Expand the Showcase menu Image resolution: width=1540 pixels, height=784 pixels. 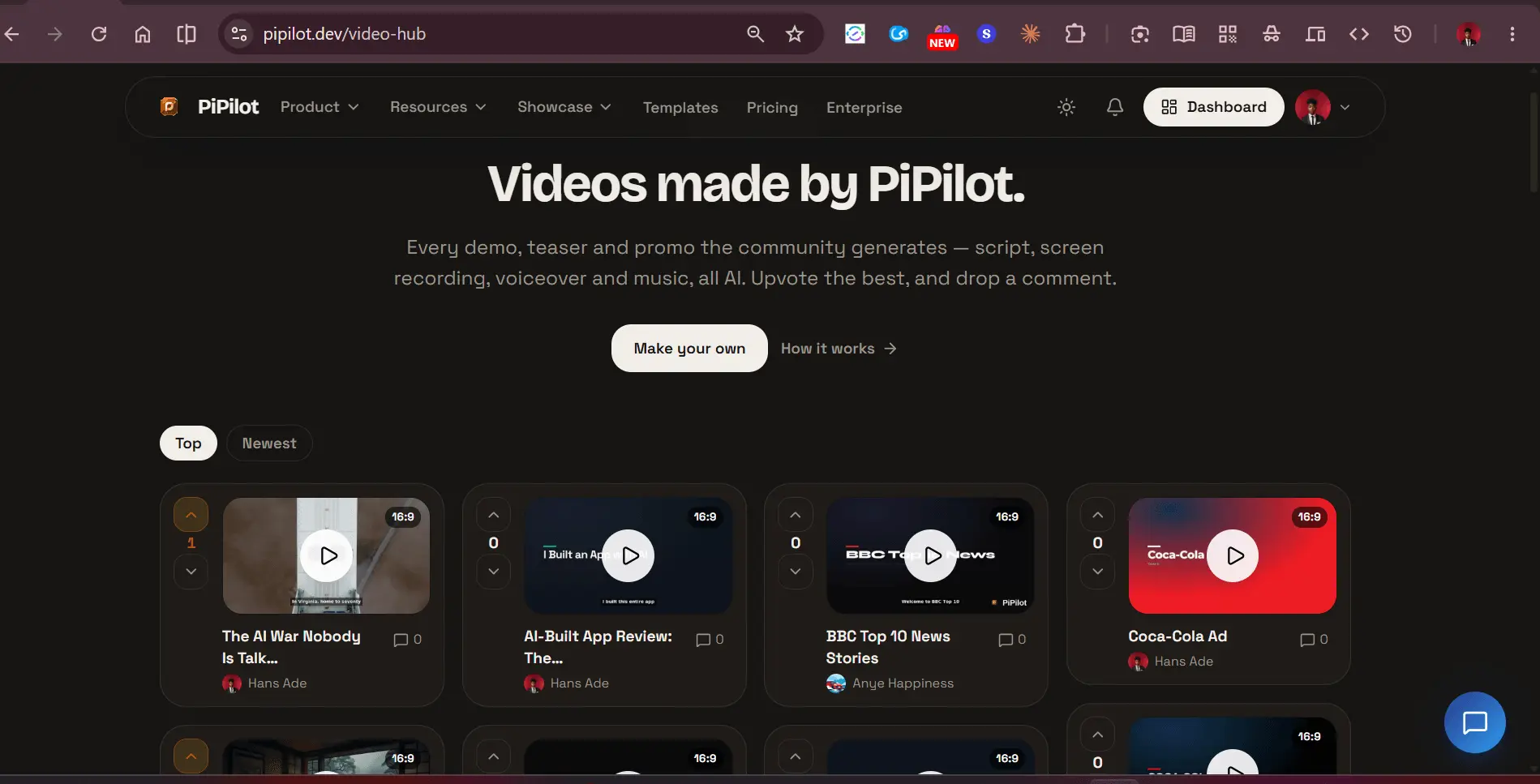pyautogui.click(x=564, y=107)
